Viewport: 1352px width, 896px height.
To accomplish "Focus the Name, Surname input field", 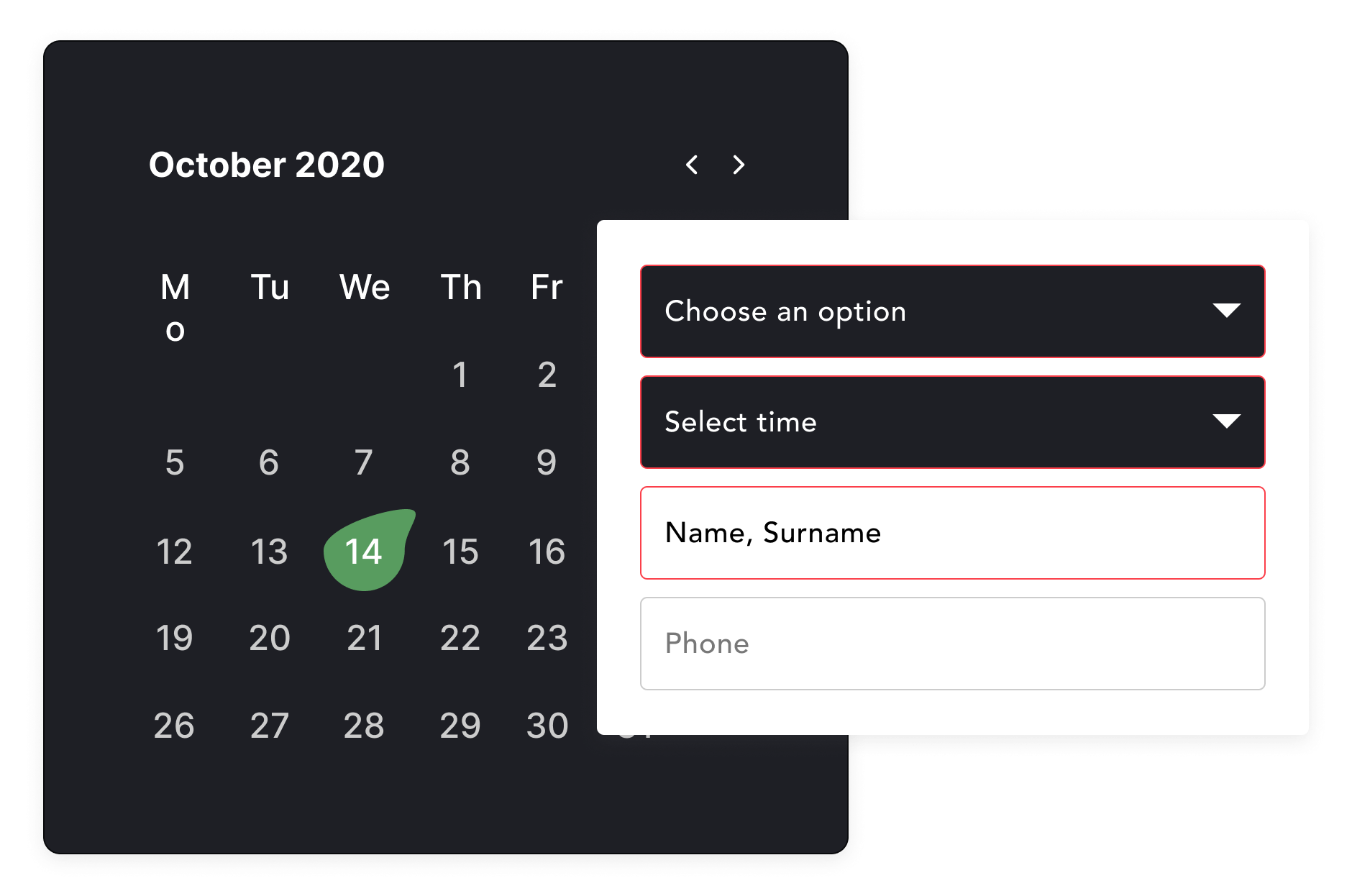I will (952, 533).
